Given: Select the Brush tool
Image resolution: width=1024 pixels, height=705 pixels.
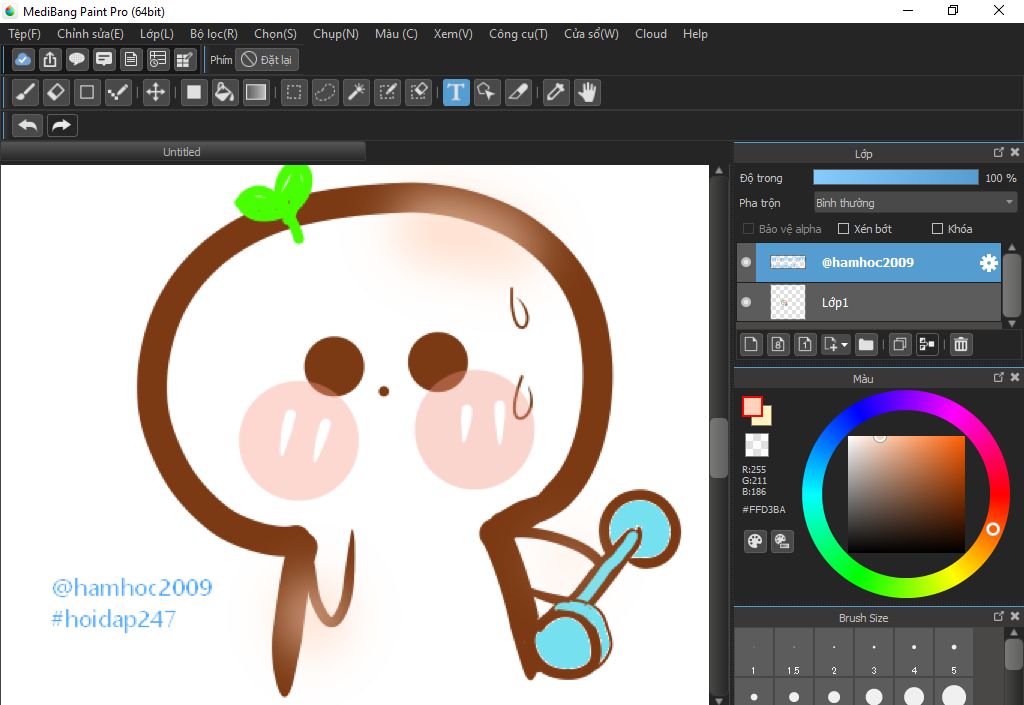Looking at the screenshot, I should click(26, 93).
